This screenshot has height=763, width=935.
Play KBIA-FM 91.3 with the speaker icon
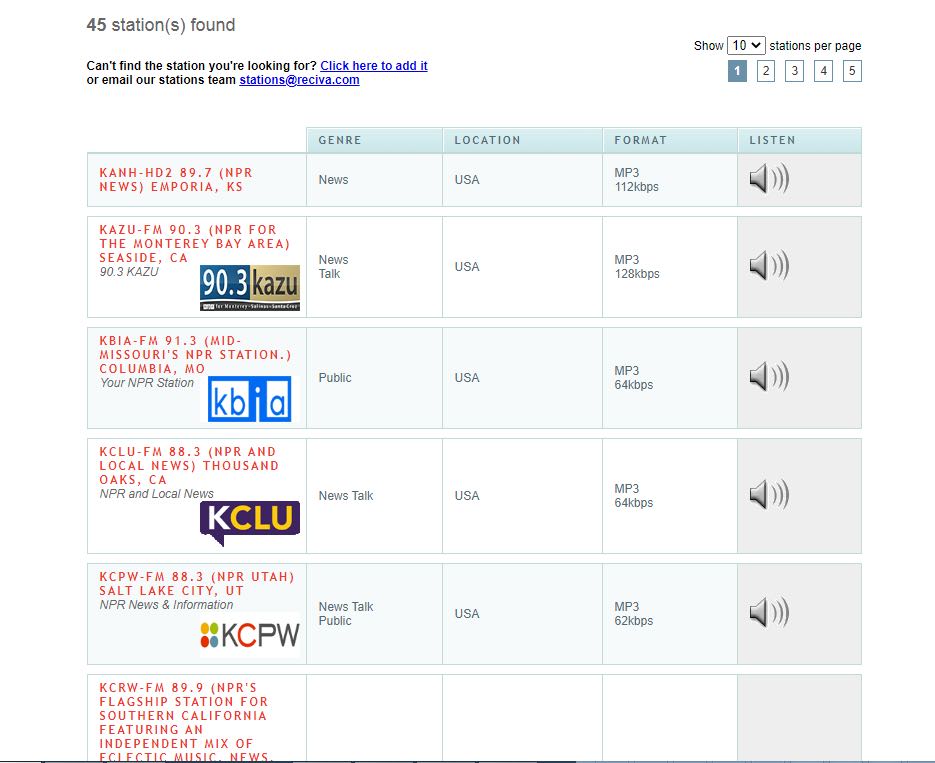767,377
